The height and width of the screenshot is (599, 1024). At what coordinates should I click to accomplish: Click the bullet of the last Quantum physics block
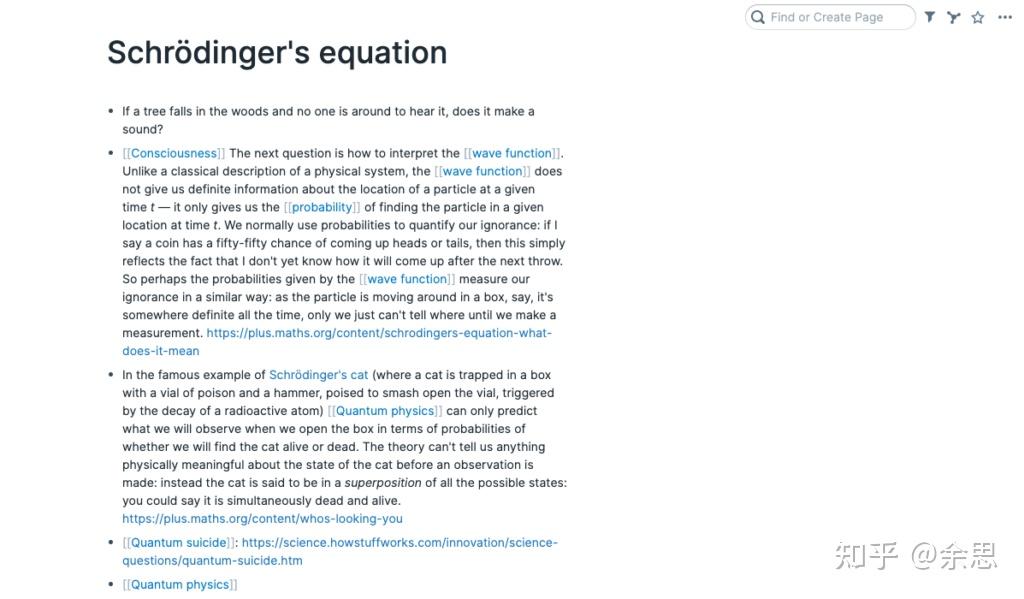click(x=111, y=585)
